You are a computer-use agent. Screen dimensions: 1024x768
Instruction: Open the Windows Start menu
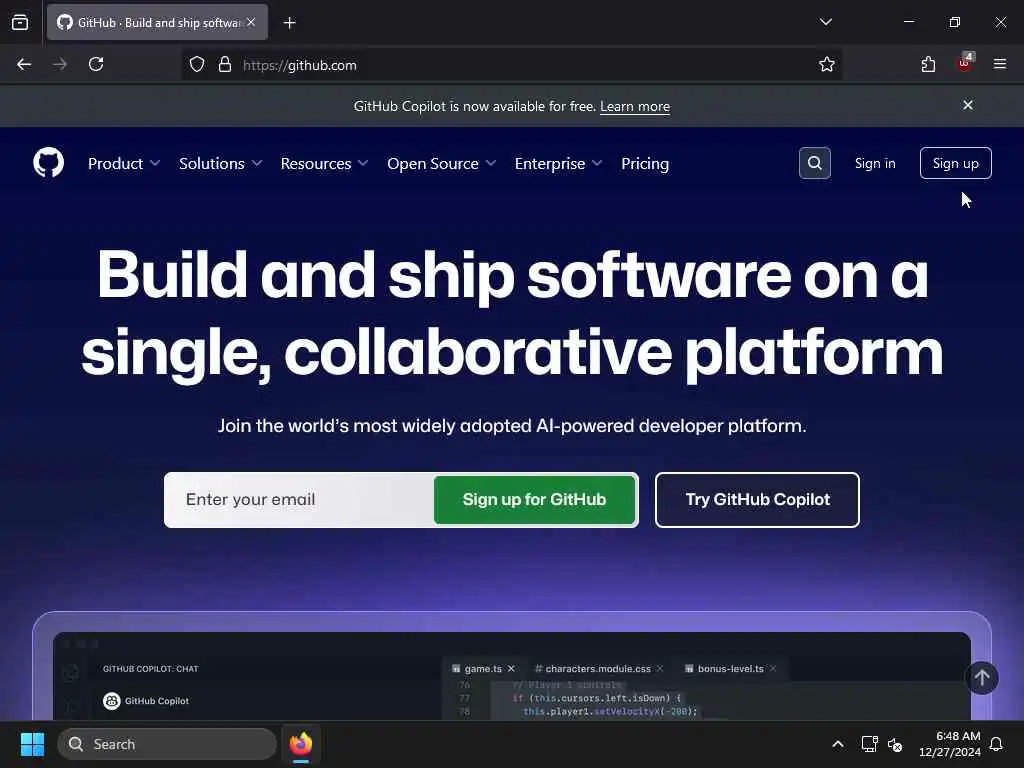point(32,744)
